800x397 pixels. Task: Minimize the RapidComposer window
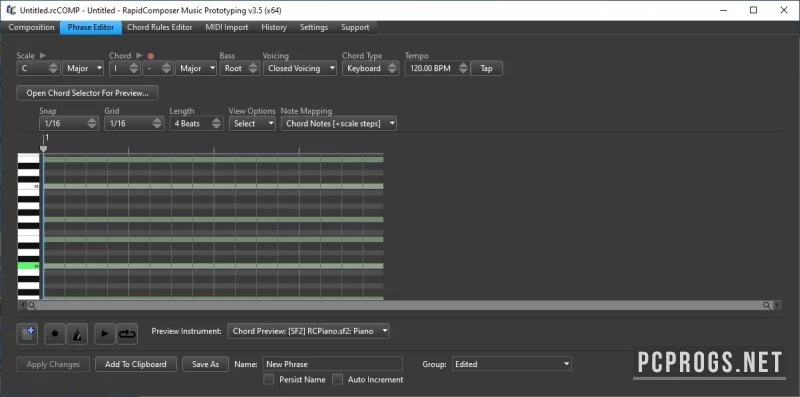(723, 10)
